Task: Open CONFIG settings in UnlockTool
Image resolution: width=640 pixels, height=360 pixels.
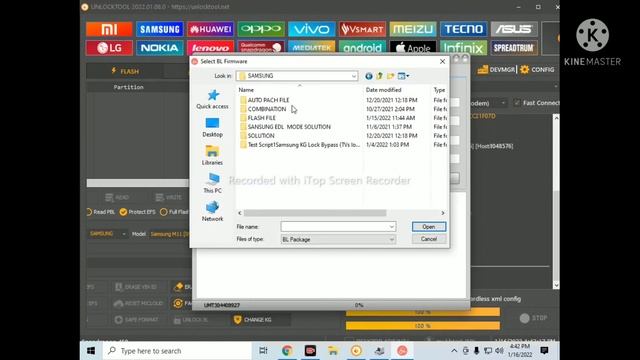Action: tap(537, 70)
